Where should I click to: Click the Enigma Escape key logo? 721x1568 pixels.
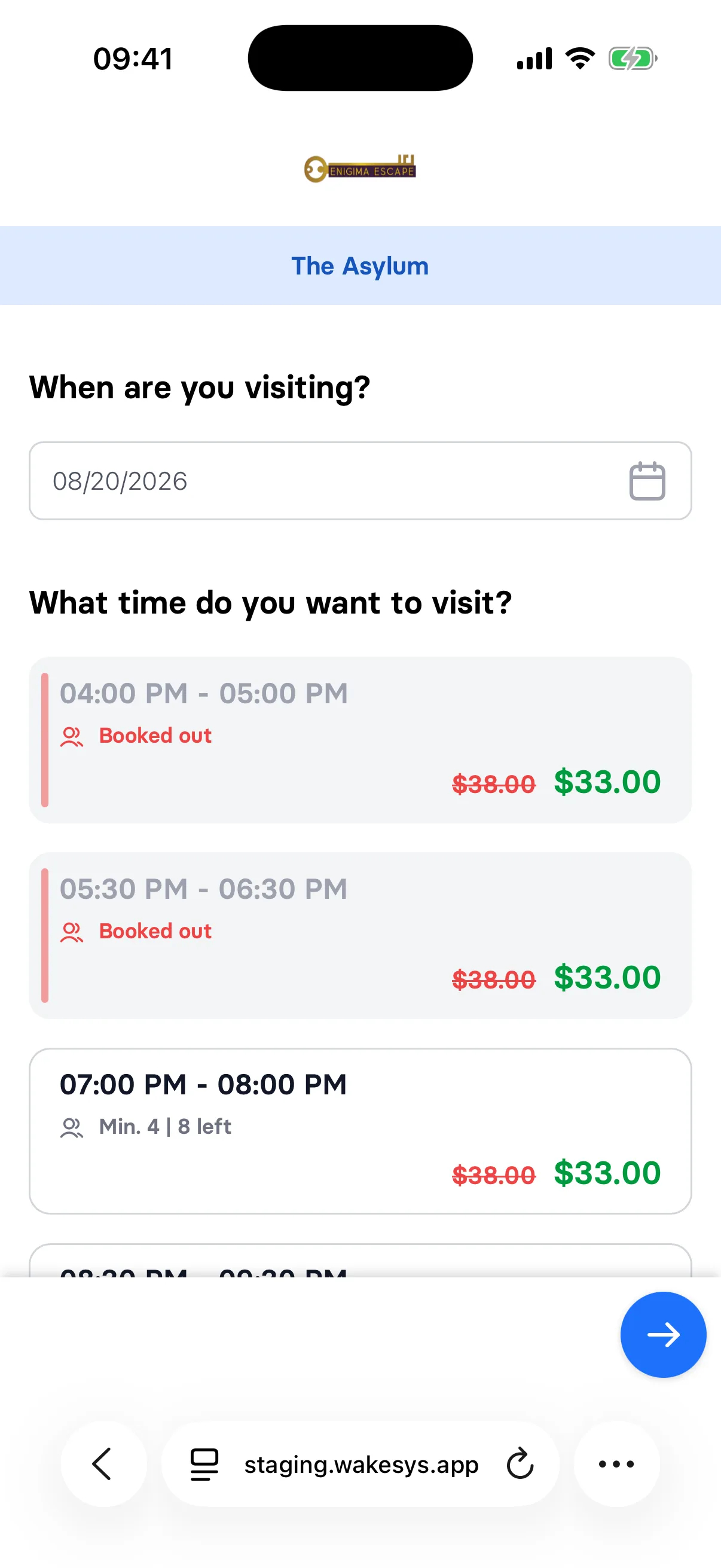360,168
